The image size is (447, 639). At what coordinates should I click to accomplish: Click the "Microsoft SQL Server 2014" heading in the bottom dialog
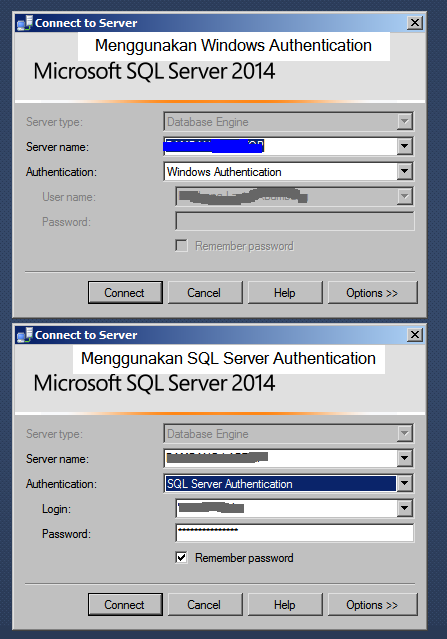click(x=154, y=383)
